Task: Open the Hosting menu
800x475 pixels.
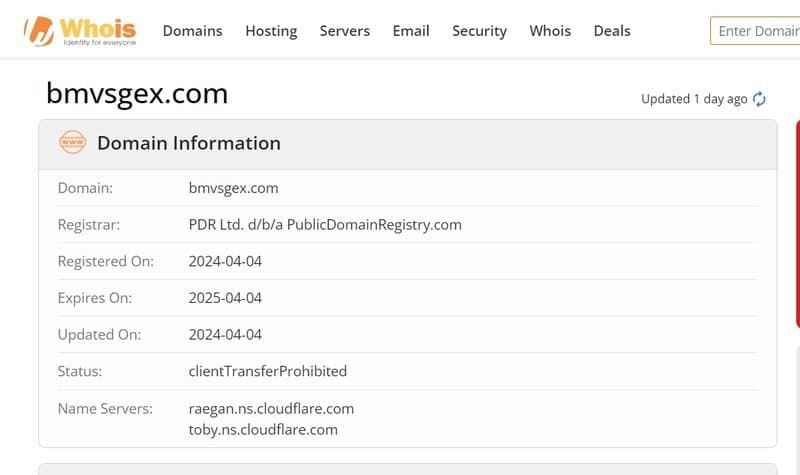Action: 271,31
